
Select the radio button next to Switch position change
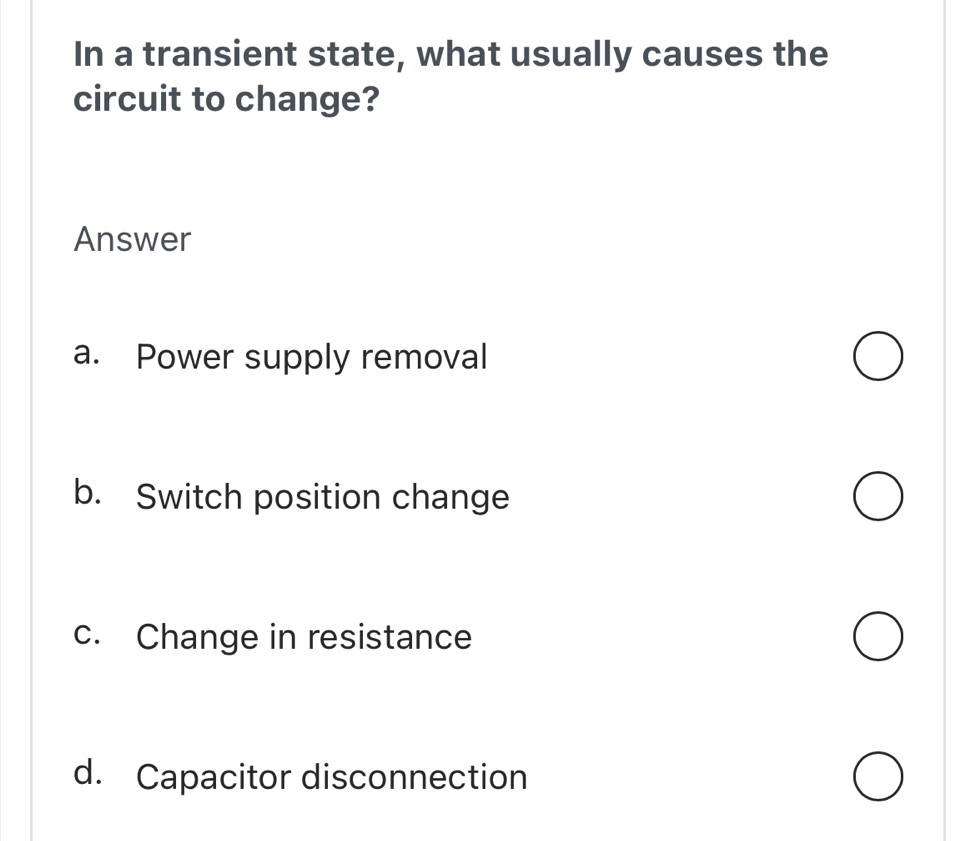877,496
